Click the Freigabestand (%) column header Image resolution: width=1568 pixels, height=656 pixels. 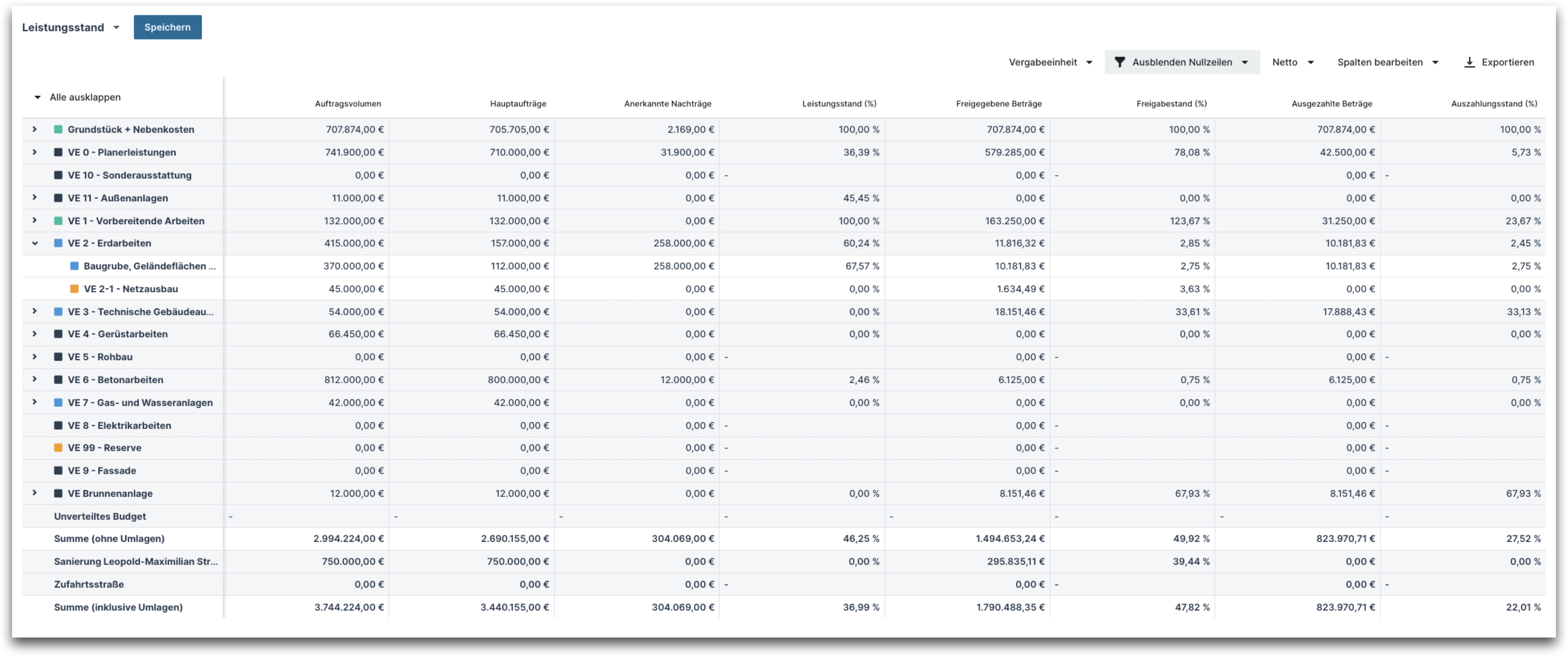(1171, 104)
